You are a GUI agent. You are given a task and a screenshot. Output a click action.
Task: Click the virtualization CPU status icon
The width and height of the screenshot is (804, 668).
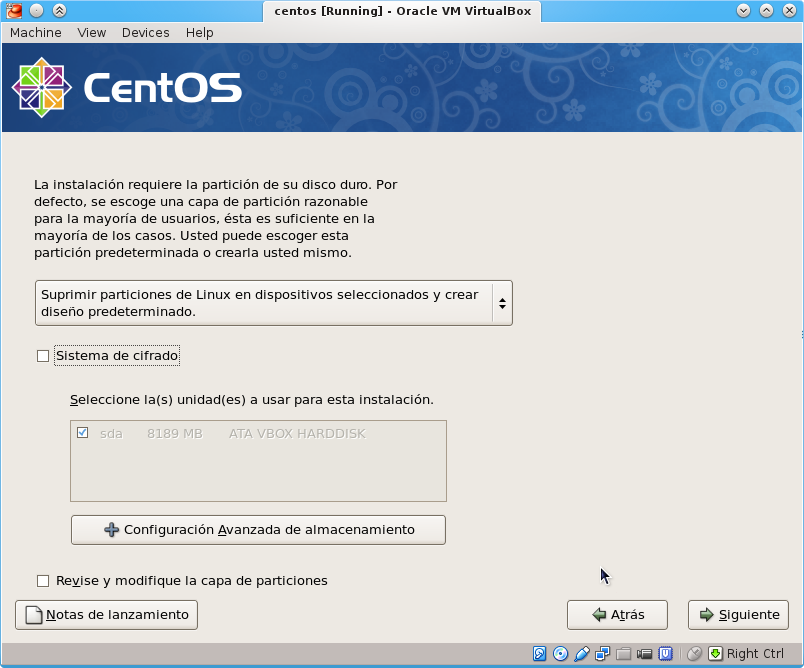666,654
